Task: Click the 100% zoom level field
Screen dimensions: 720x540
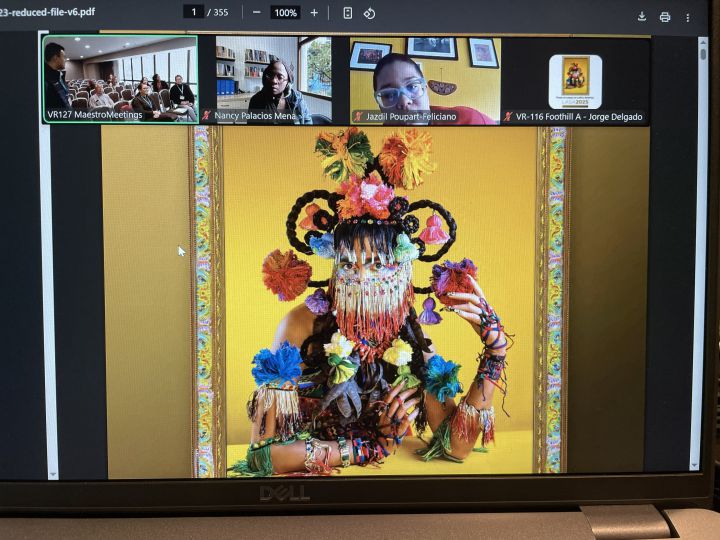Action: [x=285, y=13]
